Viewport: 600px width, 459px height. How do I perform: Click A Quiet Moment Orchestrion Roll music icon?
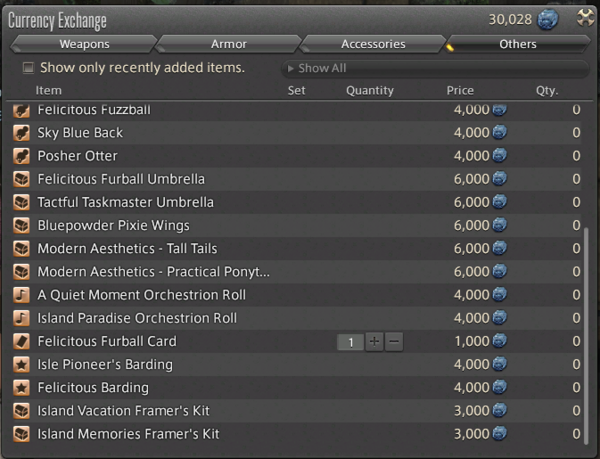pyautogui.click(x=21, y=295)
